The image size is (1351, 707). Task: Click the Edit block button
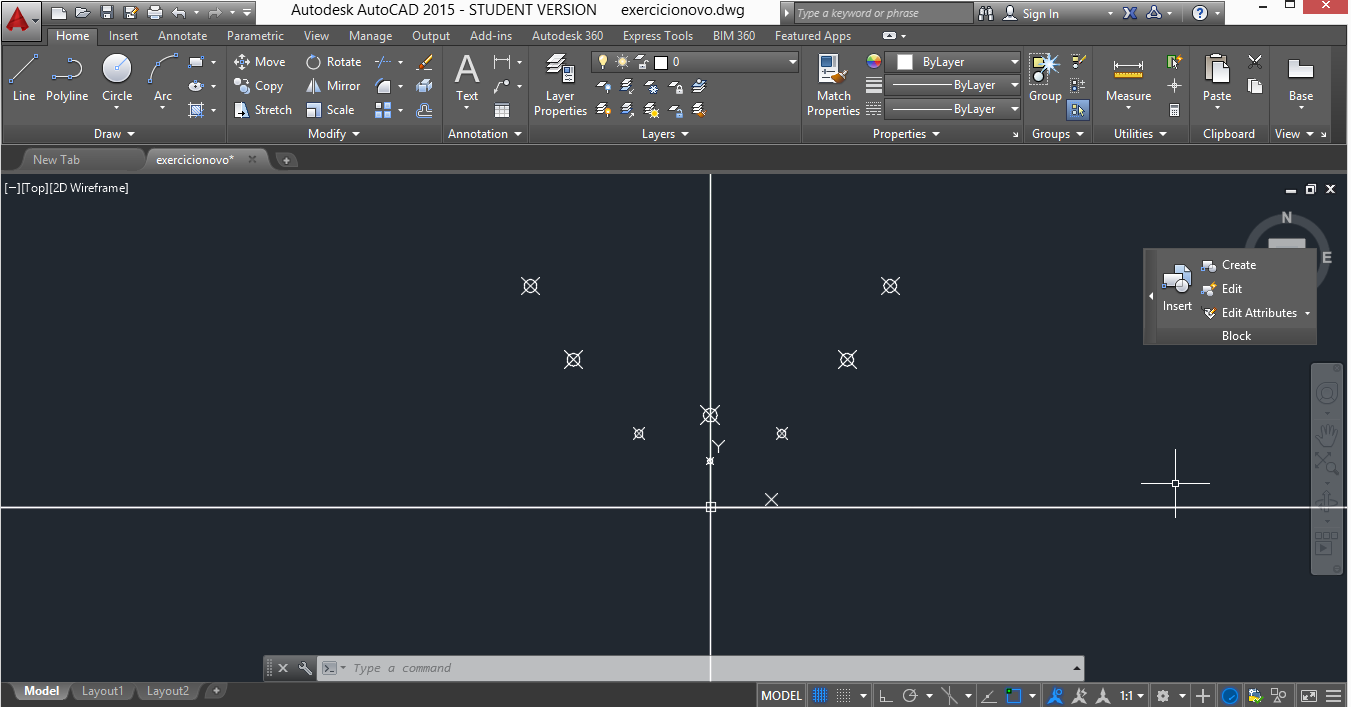click(1223, 289)
